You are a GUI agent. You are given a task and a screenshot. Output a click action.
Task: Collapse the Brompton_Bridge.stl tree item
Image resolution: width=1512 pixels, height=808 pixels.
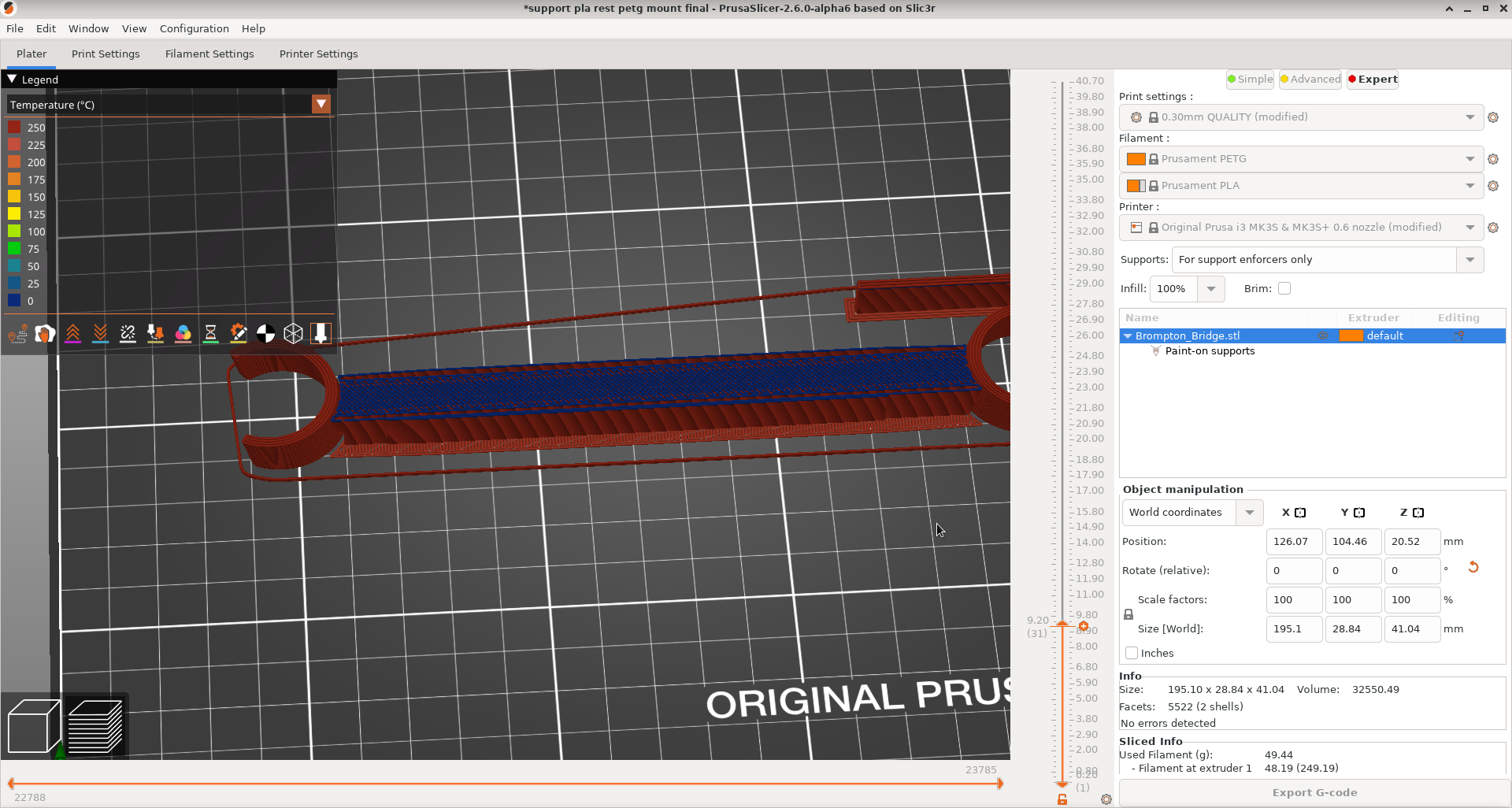1128,335
